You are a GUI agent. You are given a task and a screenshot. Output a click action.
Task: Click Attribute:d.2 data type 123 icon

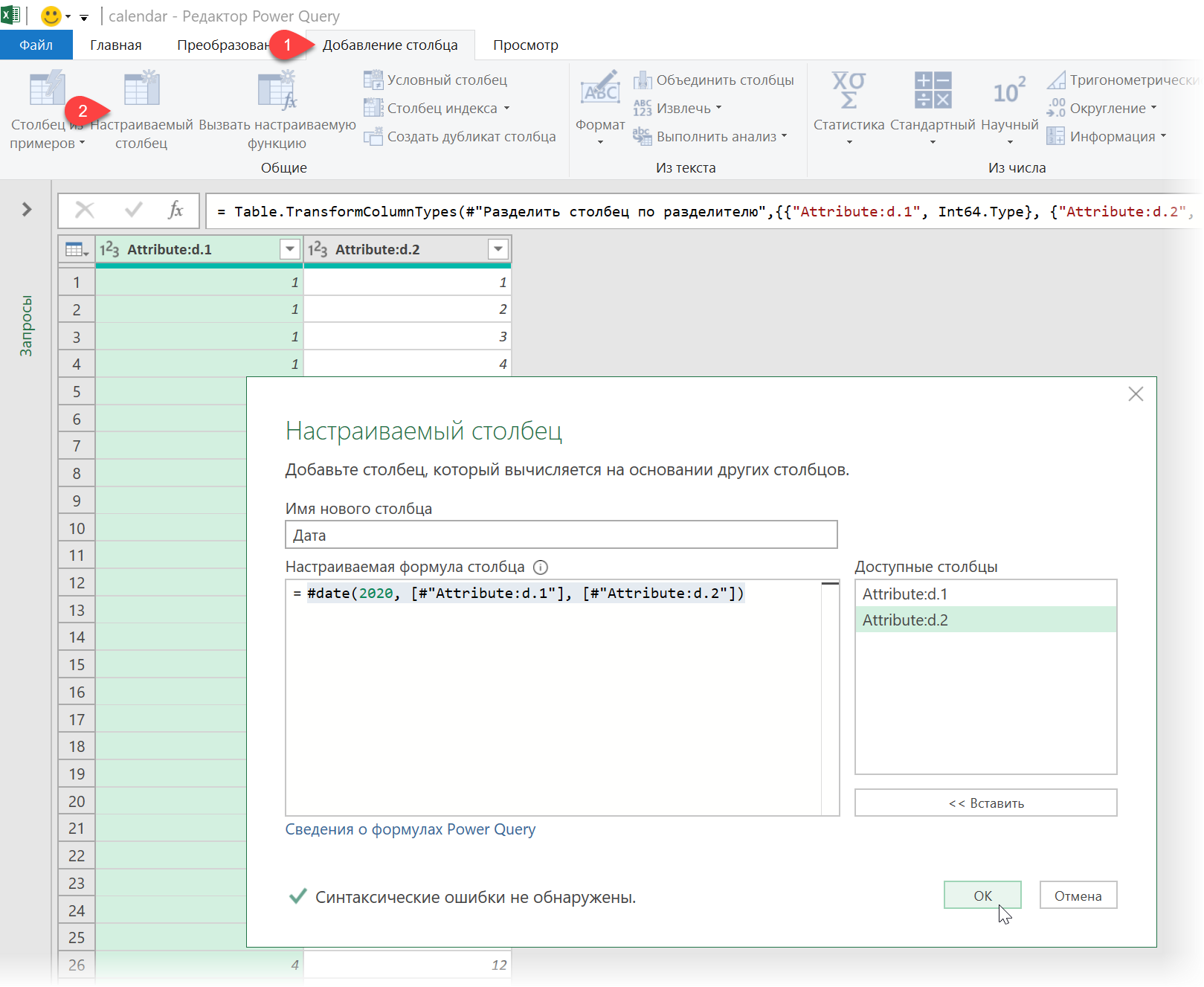(x=318, y=249)
